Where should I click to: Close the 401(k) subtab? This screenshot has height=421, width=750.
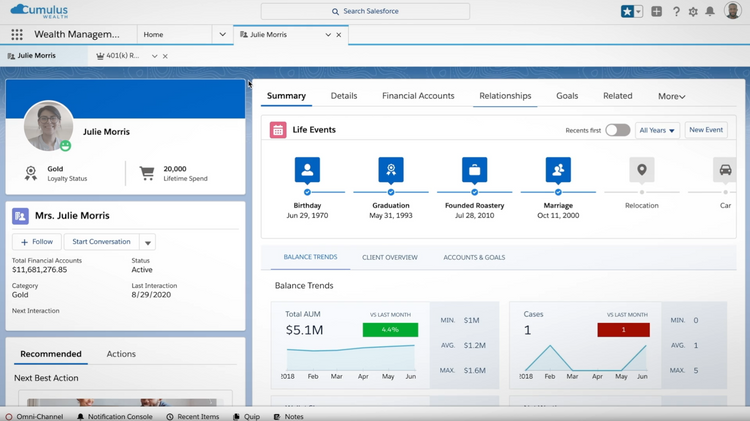pos(165,56)
